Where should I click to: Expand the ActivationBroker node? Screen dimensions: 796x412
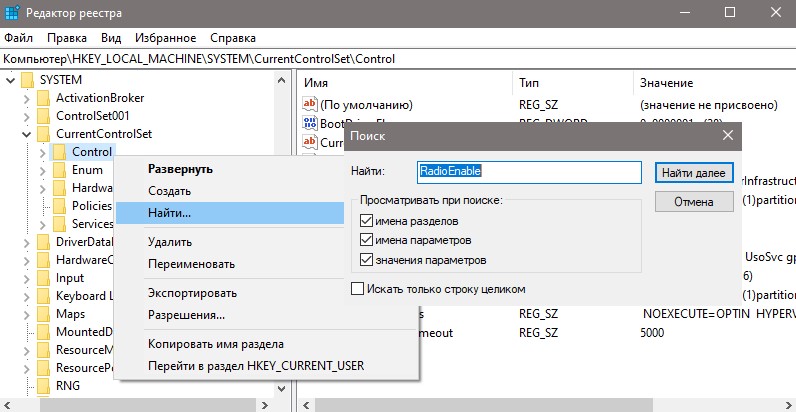pyautogui.click(x=26, y=98)
